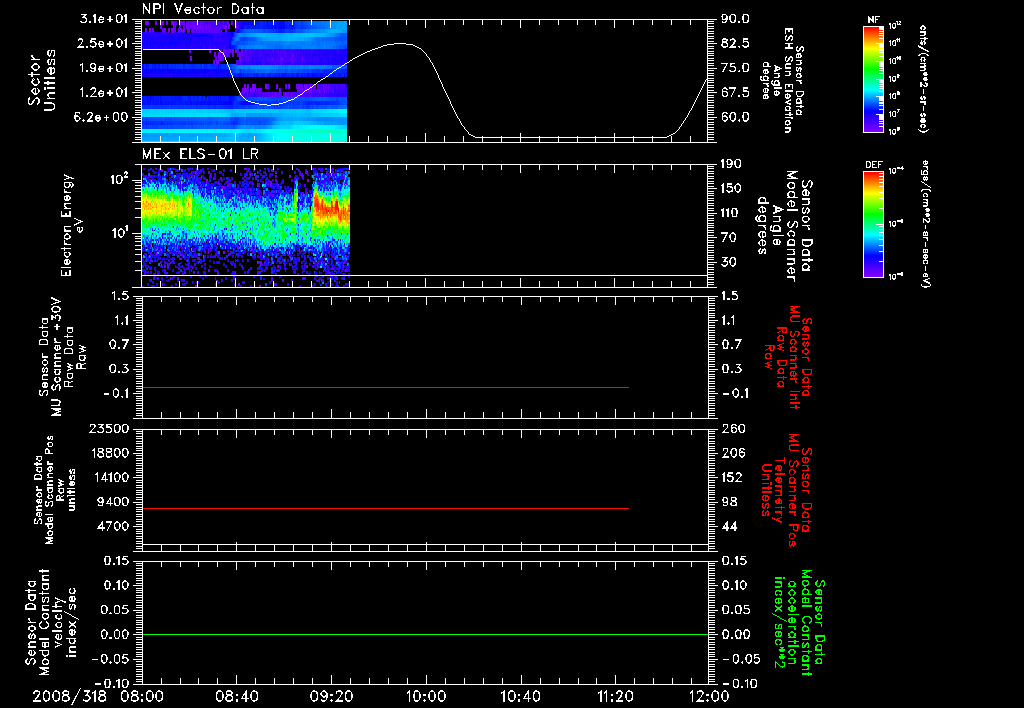
Task: Click the red 'MU Scanner Inh Raw Data' label
Action: (x=789, y=356)
